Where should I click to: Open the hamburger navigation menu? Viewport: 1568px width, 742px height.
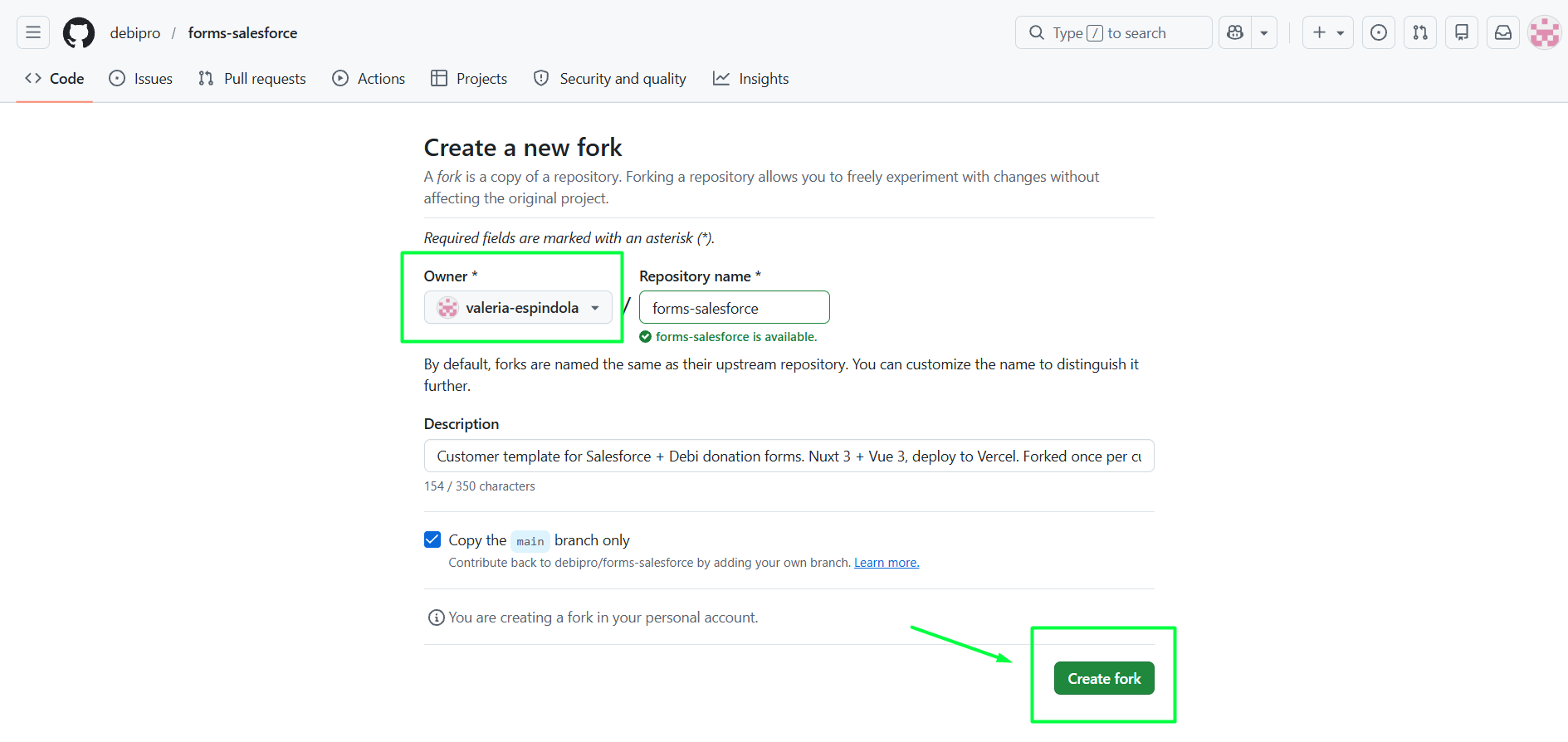[33, 32]
